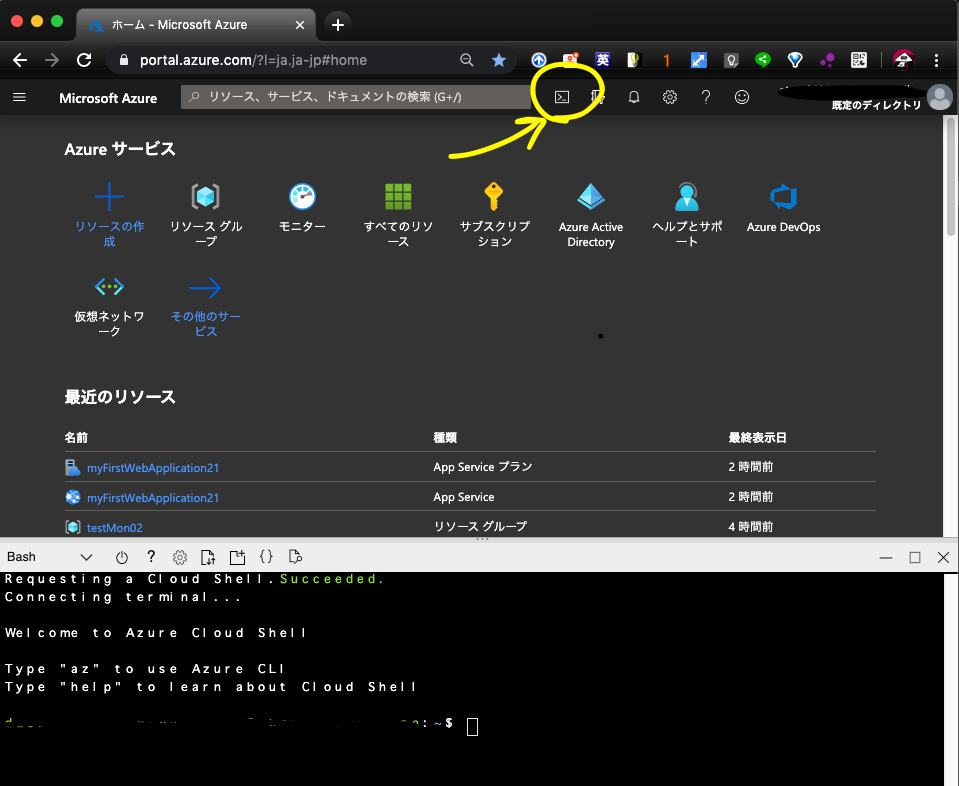The image size is (959, 786).
Task: Open the Monitor service
Action: (302, 196)
